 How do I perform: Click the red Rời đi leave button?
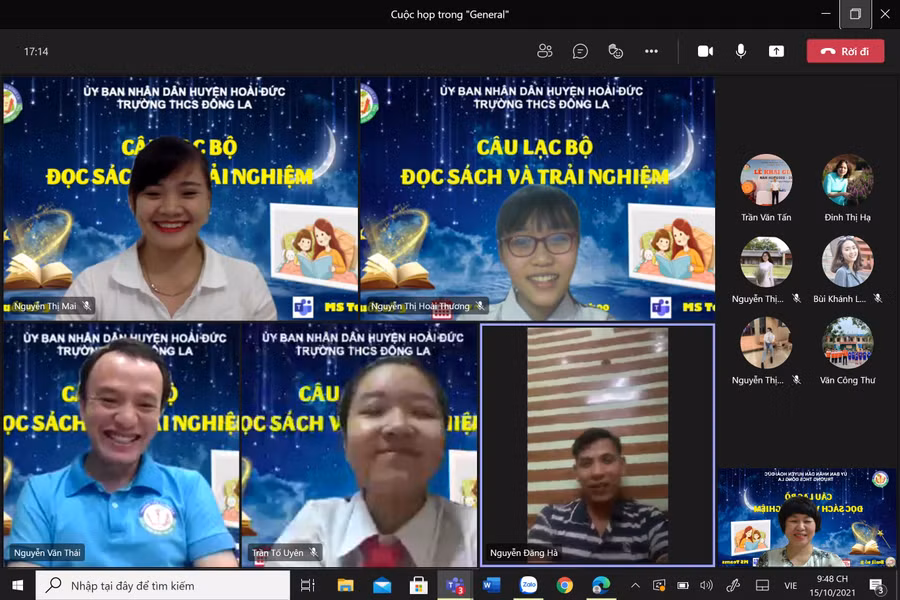[845, 51]
